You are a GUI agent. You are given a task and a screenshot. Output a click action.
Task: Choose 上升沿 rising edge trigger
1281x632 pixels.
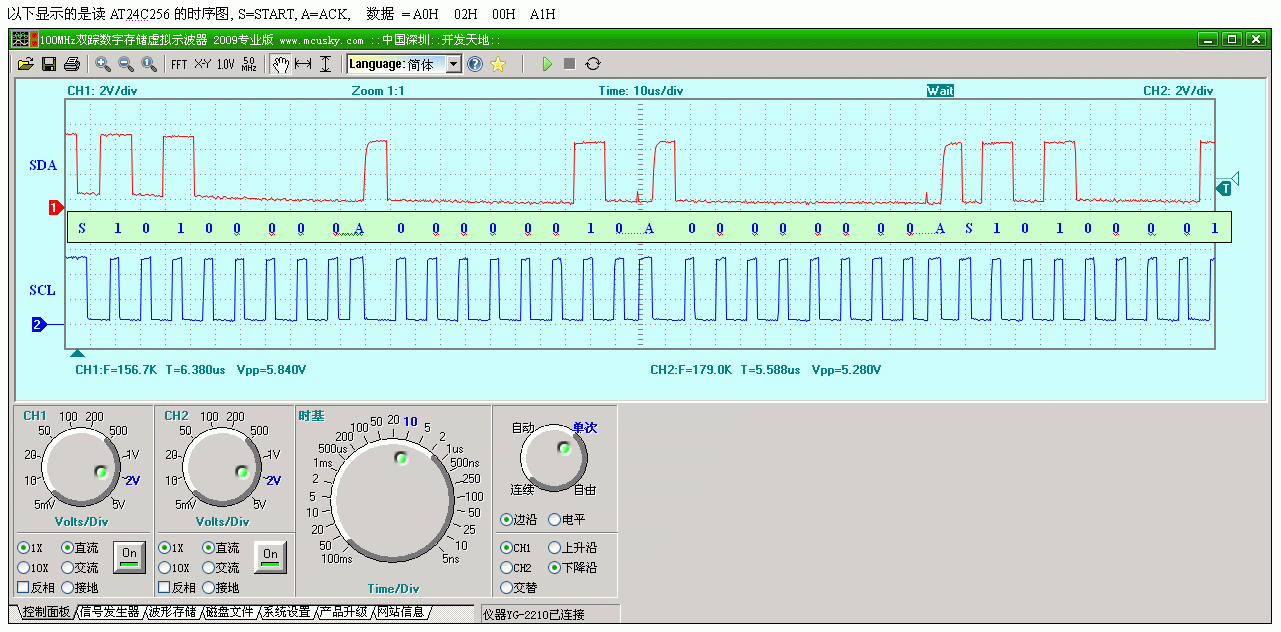[x=555, y=548]
